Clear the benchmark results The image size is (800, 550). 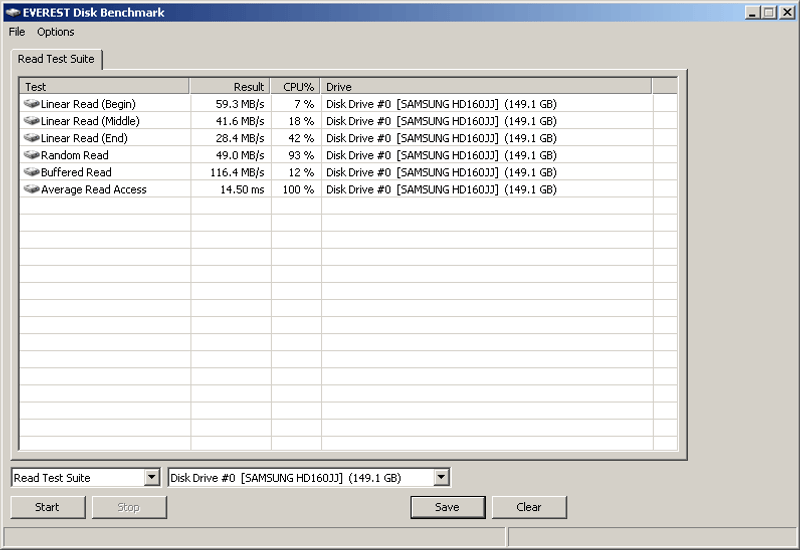click(x=529, y=507)
